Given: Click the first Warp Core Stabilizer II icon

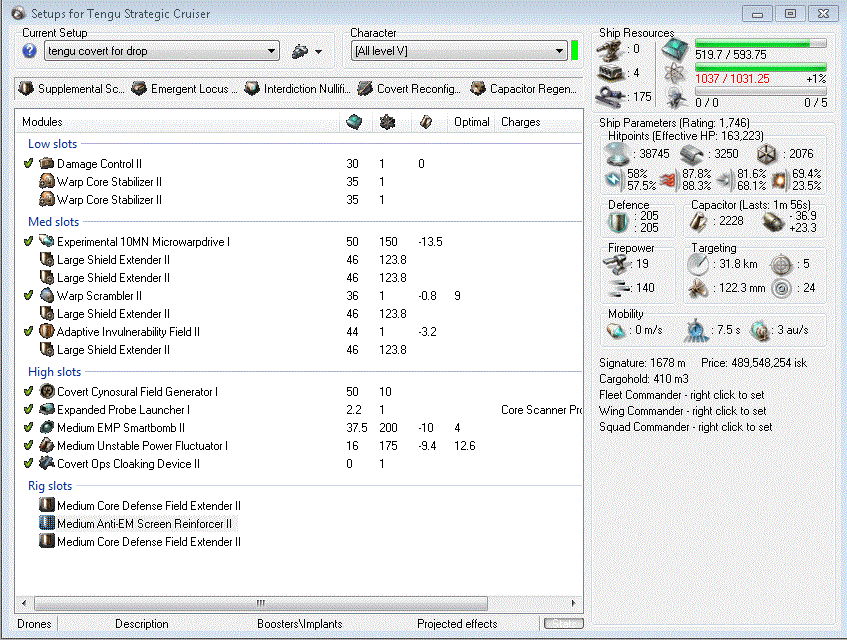Looking at the screenshot, I should (47, 181).
